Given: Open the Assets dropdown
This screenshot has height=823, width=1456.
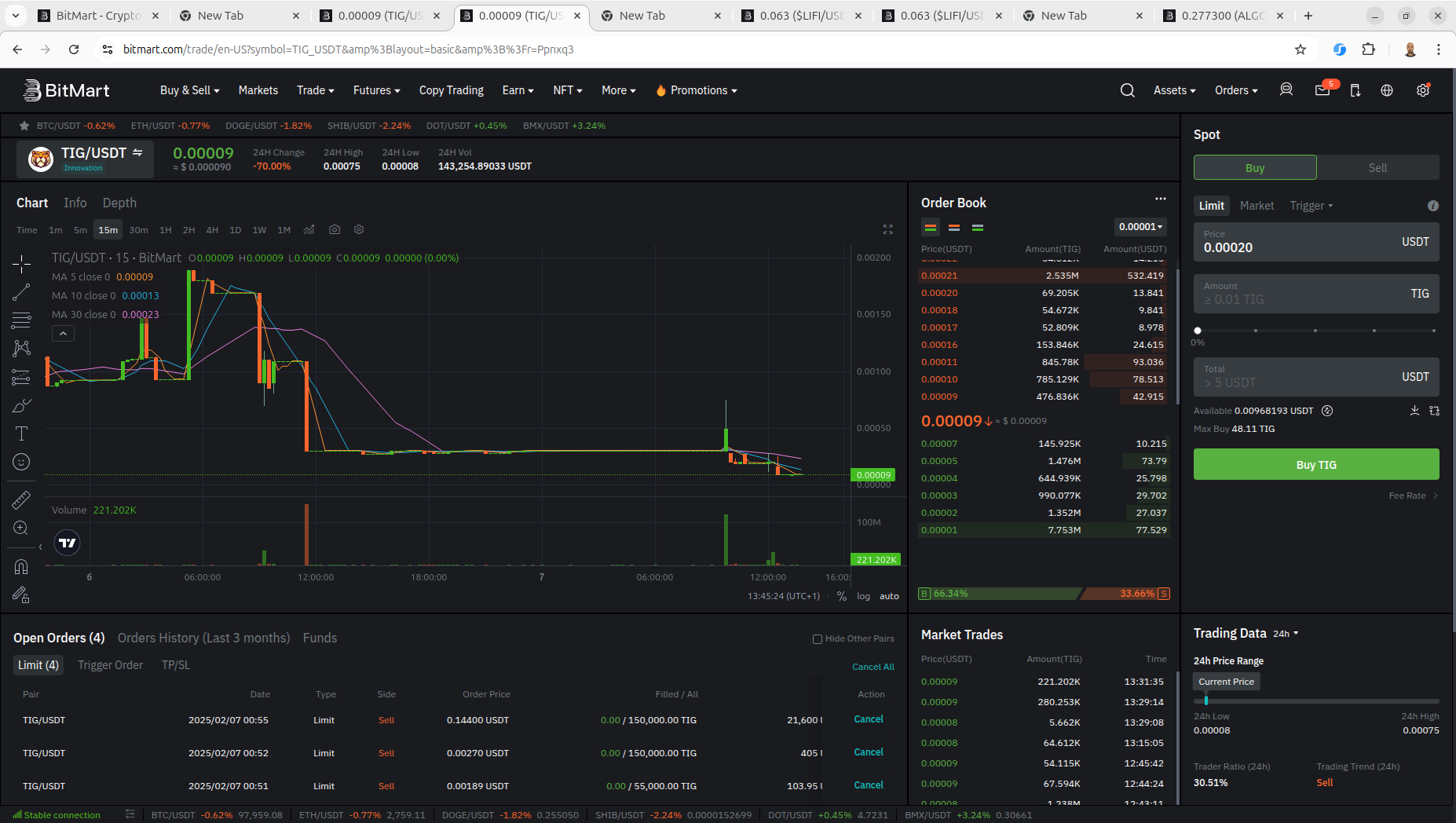Looking at the screenshot, I should click(1174, 90).
